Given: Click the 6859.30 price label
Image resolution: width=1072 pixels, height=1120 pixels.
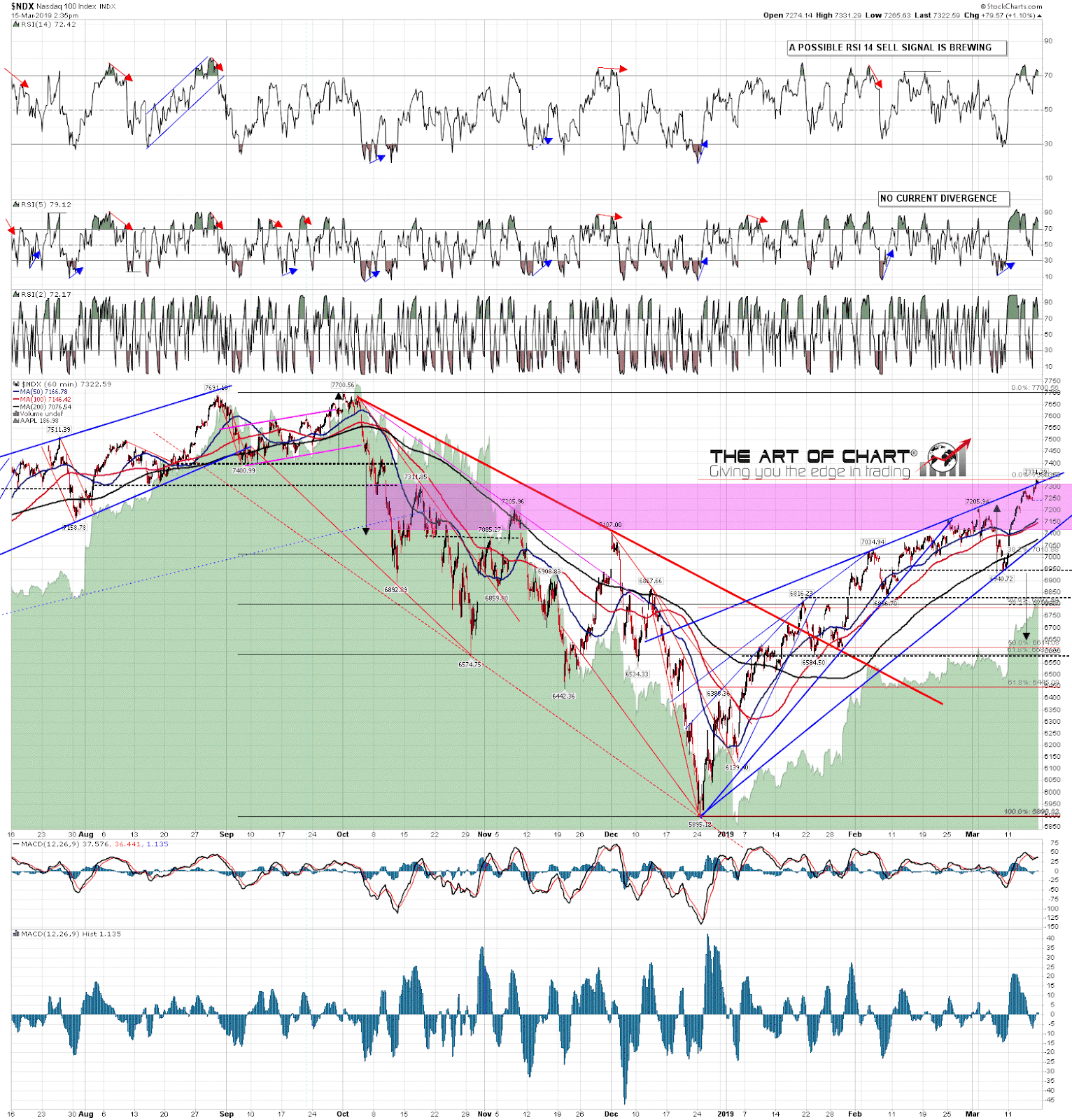Looking at the screenshot, I should click(496, 598).
